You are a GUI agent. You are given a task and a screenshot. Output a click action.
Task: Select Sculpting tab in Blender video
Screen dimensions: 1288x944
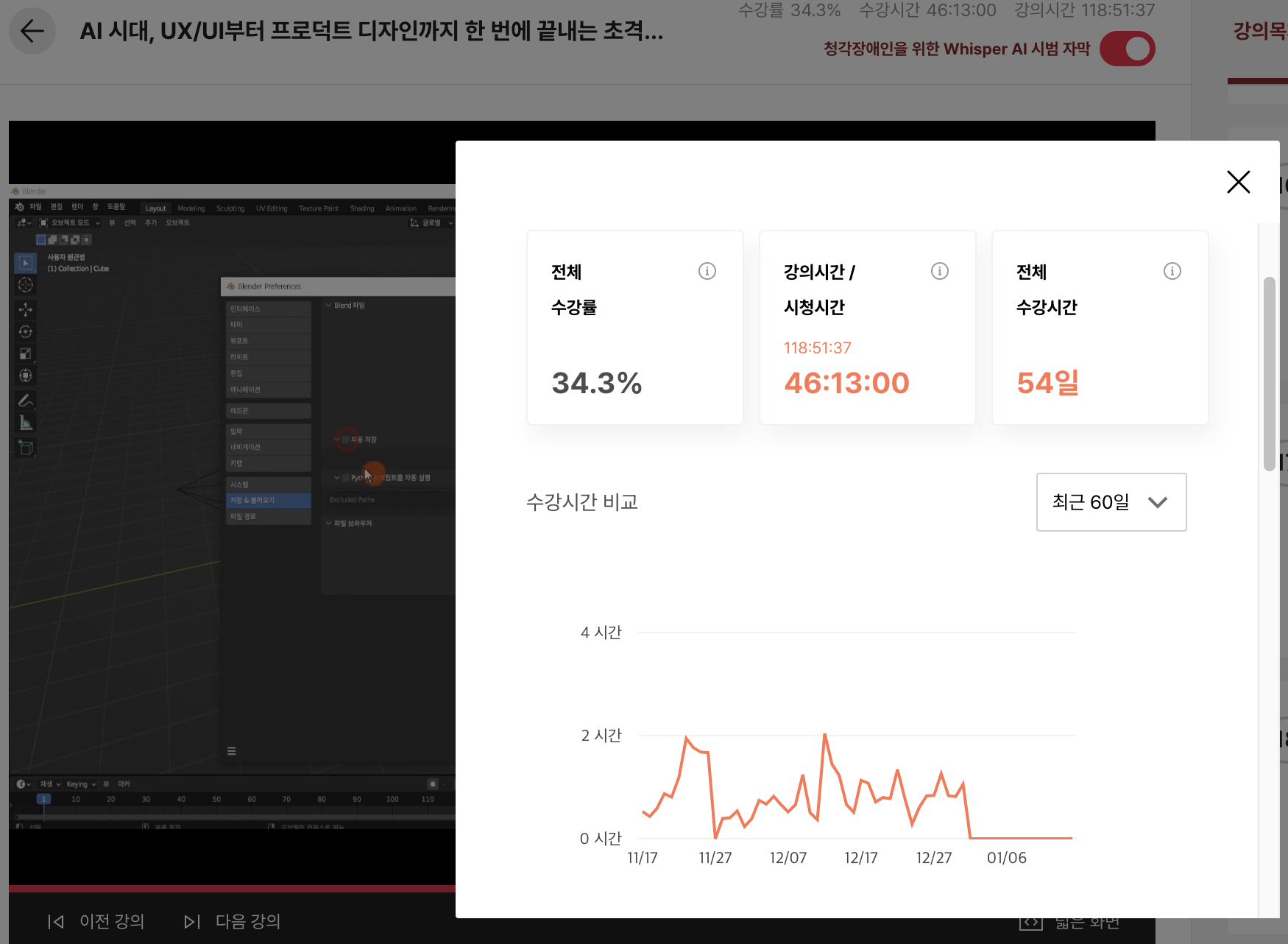[x=230, y=208]
